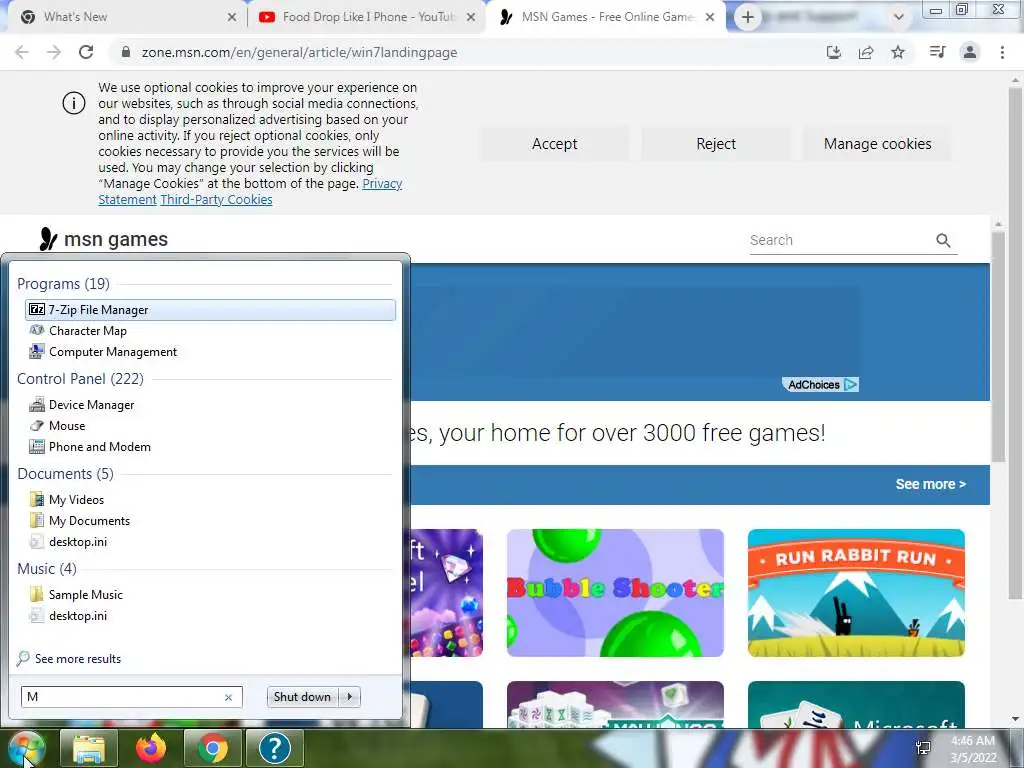
Task: Click the Programs (19) group header
Action: (63, 284)
